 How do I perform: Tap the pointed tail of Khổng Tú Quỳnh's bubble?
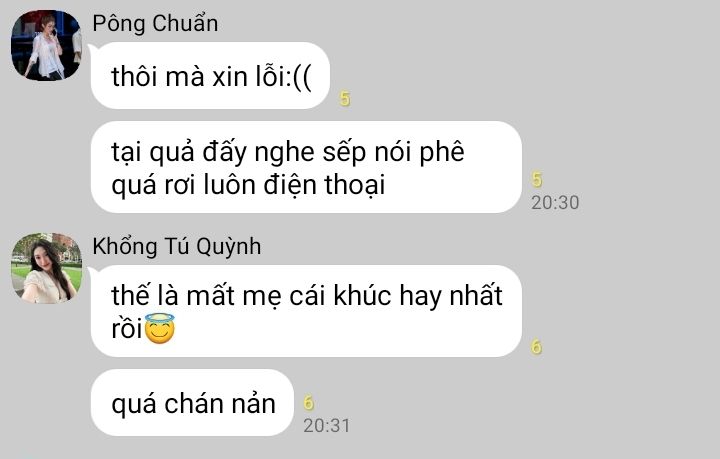click(x=92, y=274)
